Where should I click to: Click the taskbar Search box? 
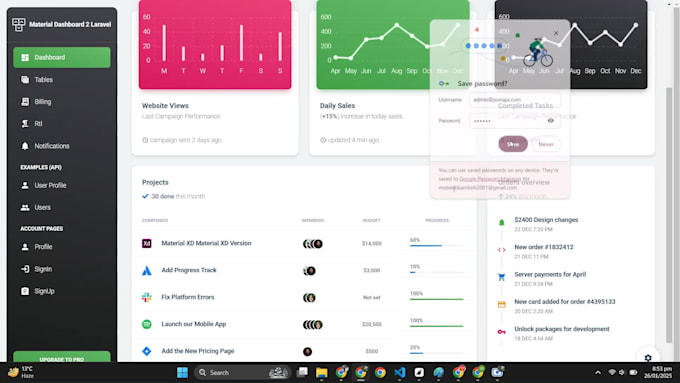tap(242, 372)
